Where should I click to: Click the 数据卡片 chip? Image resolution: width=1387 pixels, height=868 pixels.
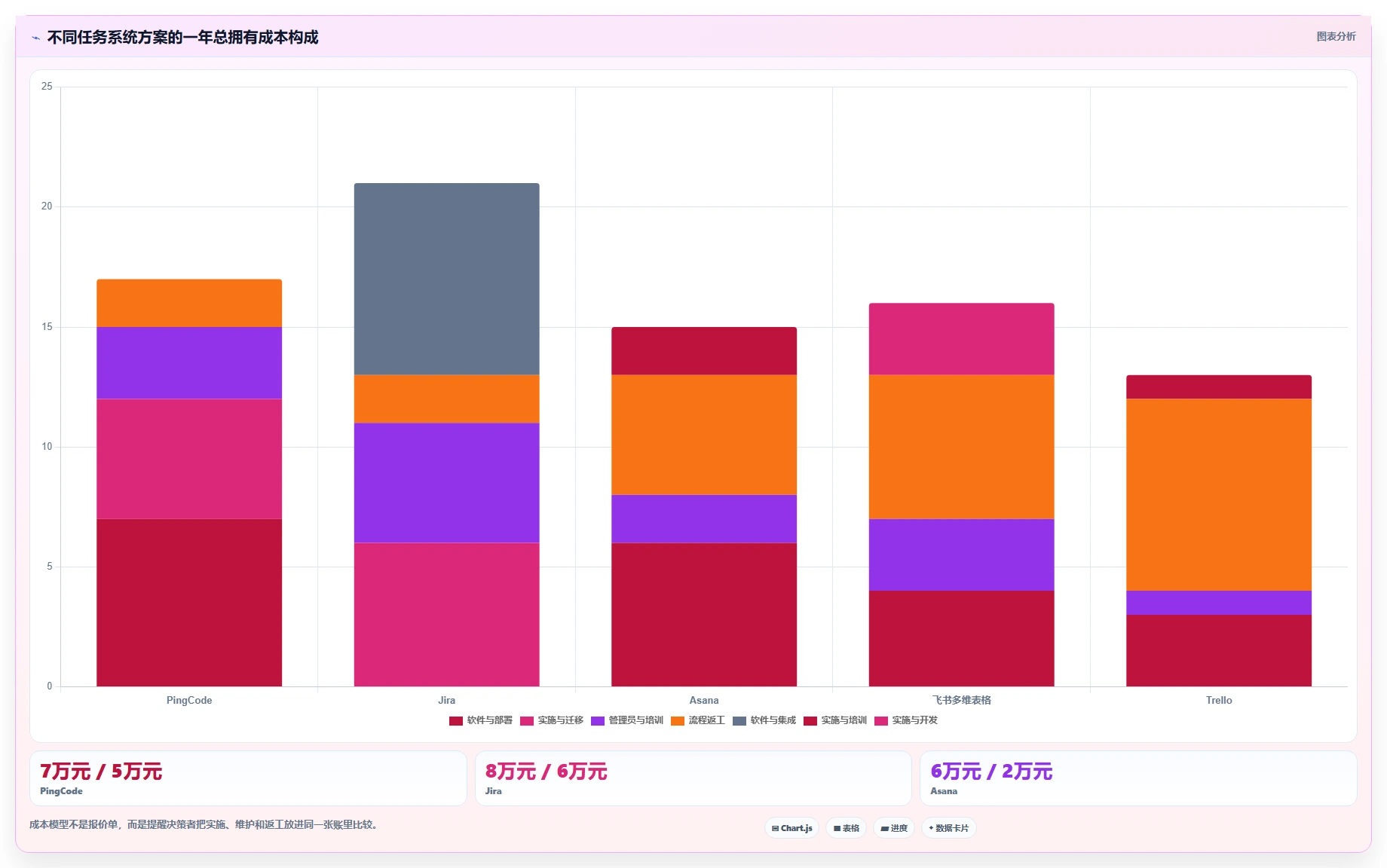(949, 828)
